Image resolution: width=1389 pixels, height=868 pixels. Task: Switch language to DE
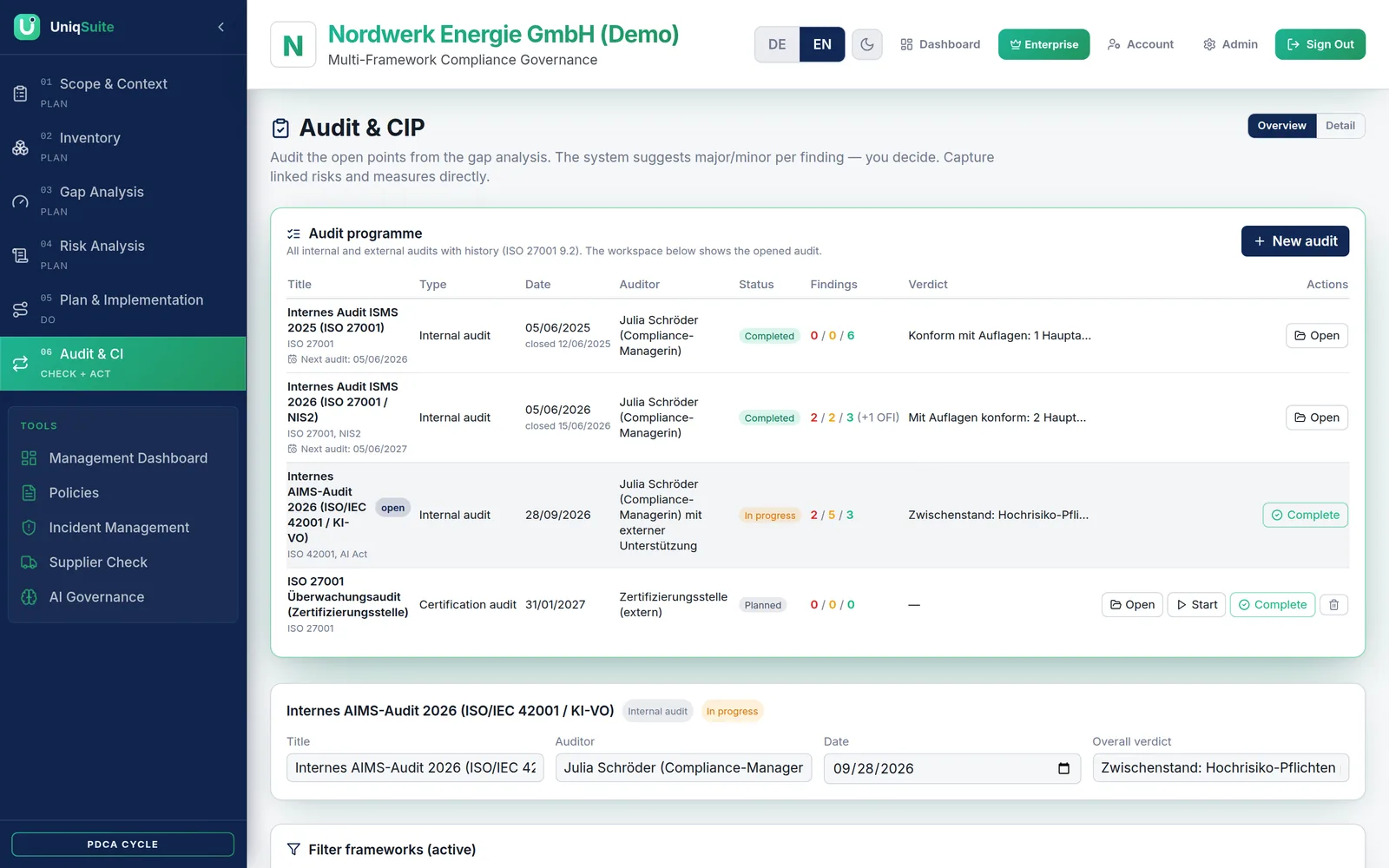click(x=777, y=44)
